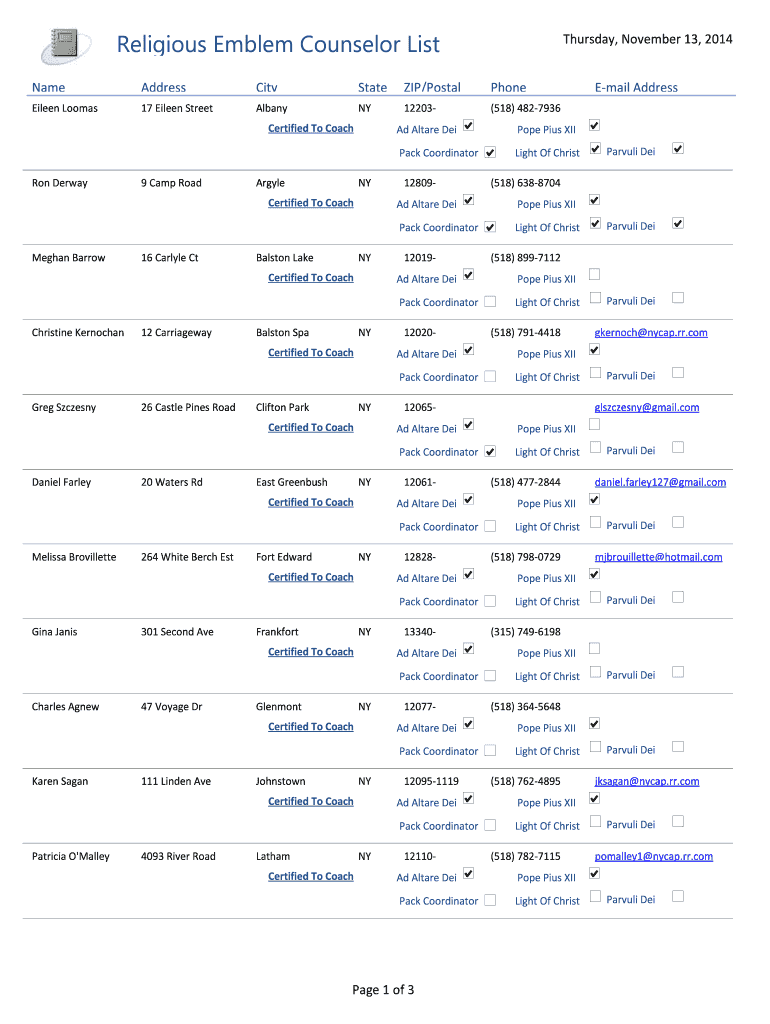The height and width of the screenshot is (1024, 770).
Task: Toggle Greg Szczesny's Pack Coordinator checkbox
Action: point(490,451)
